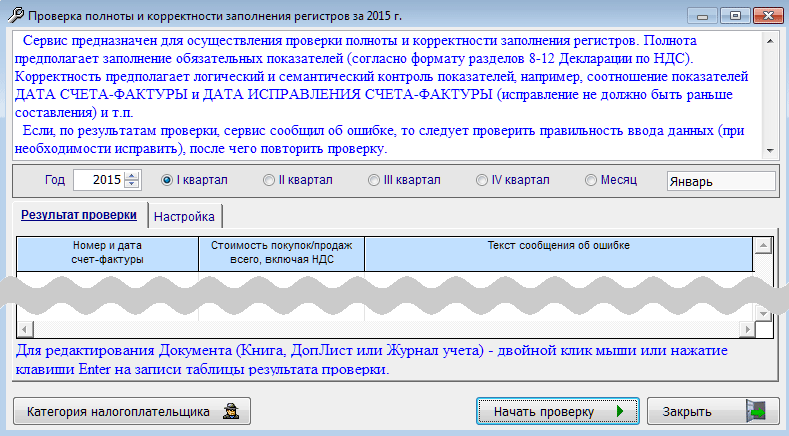
Task: Click the green play arrow on Начать проверку
Action: (620, 411)
